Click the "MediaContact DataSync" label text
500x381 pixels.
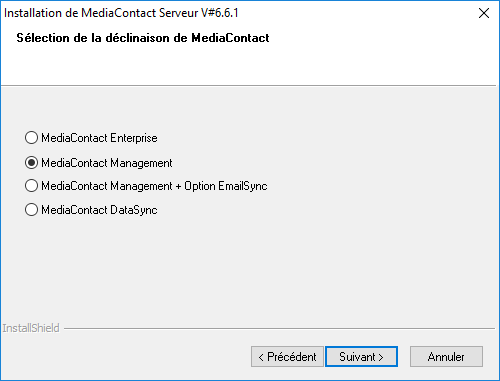[99, 210]
